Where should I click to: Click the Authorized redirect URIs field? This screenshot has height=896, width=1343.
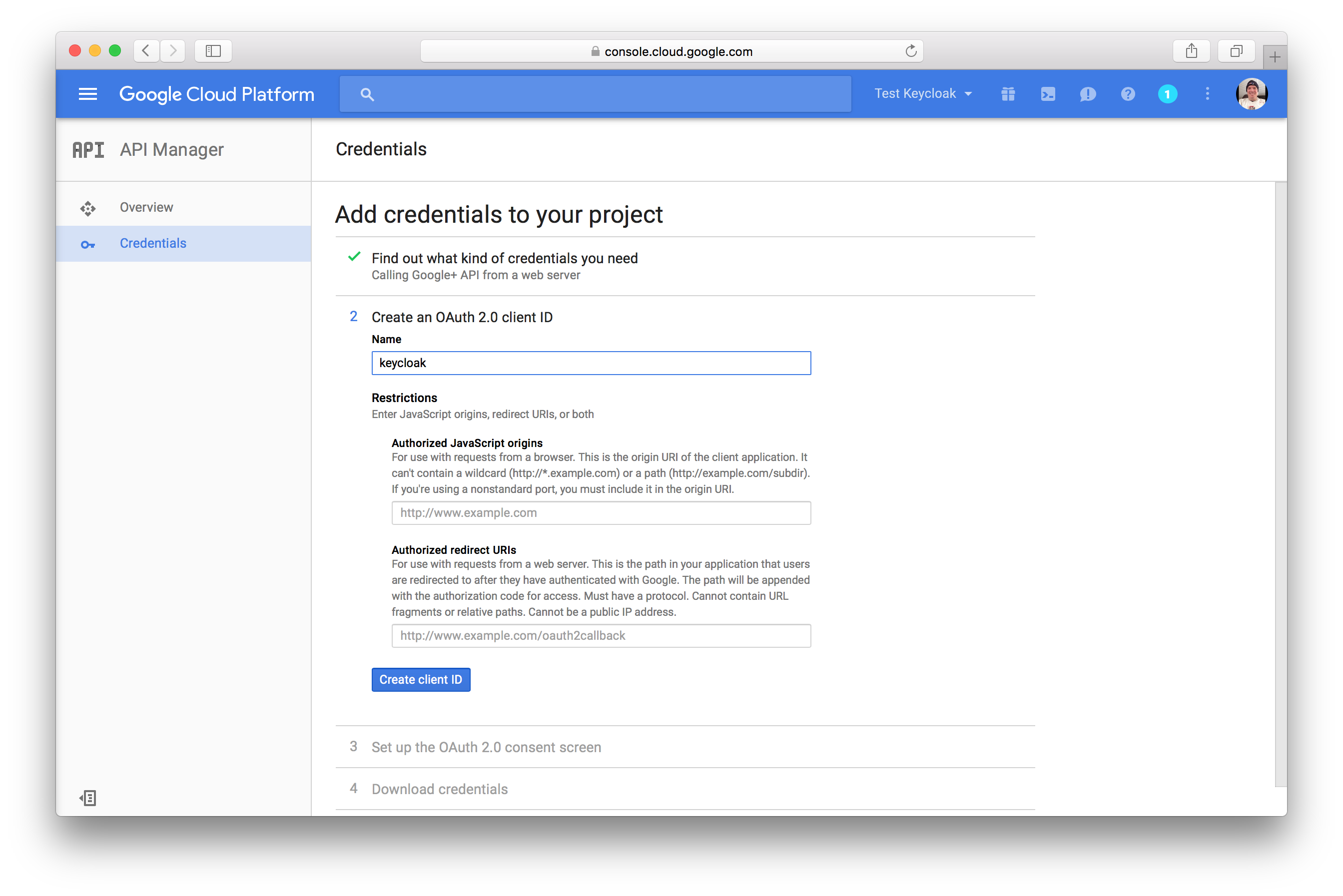pos(601,635)
